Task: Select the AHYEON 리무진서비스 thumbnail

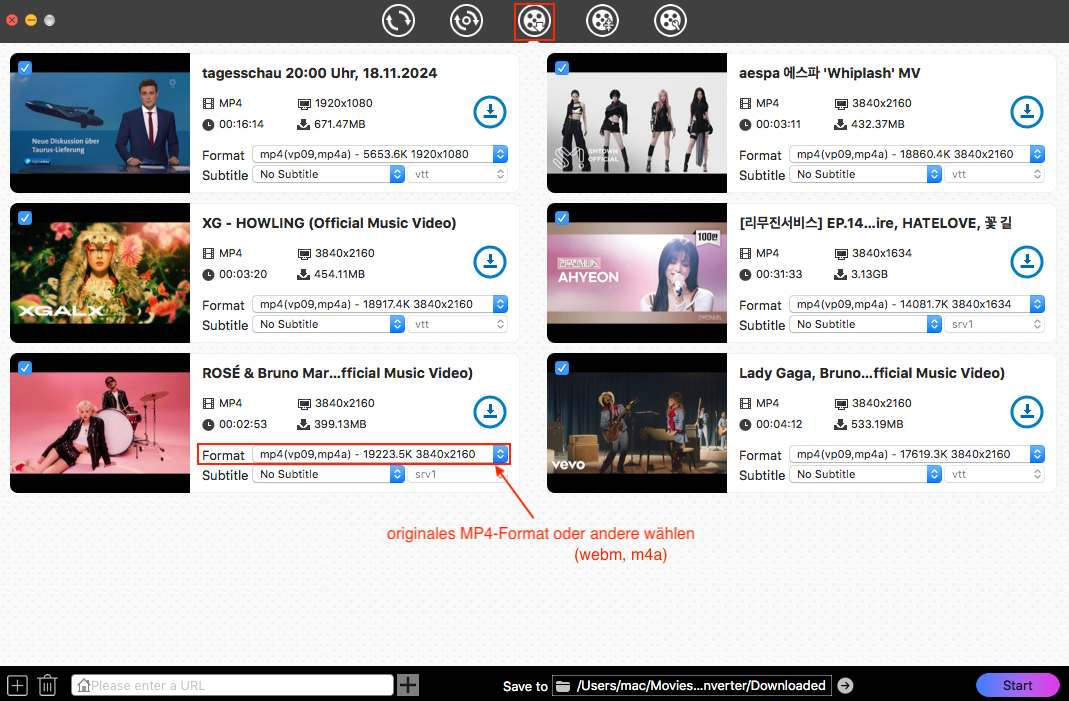Action: tap(637, 273)
